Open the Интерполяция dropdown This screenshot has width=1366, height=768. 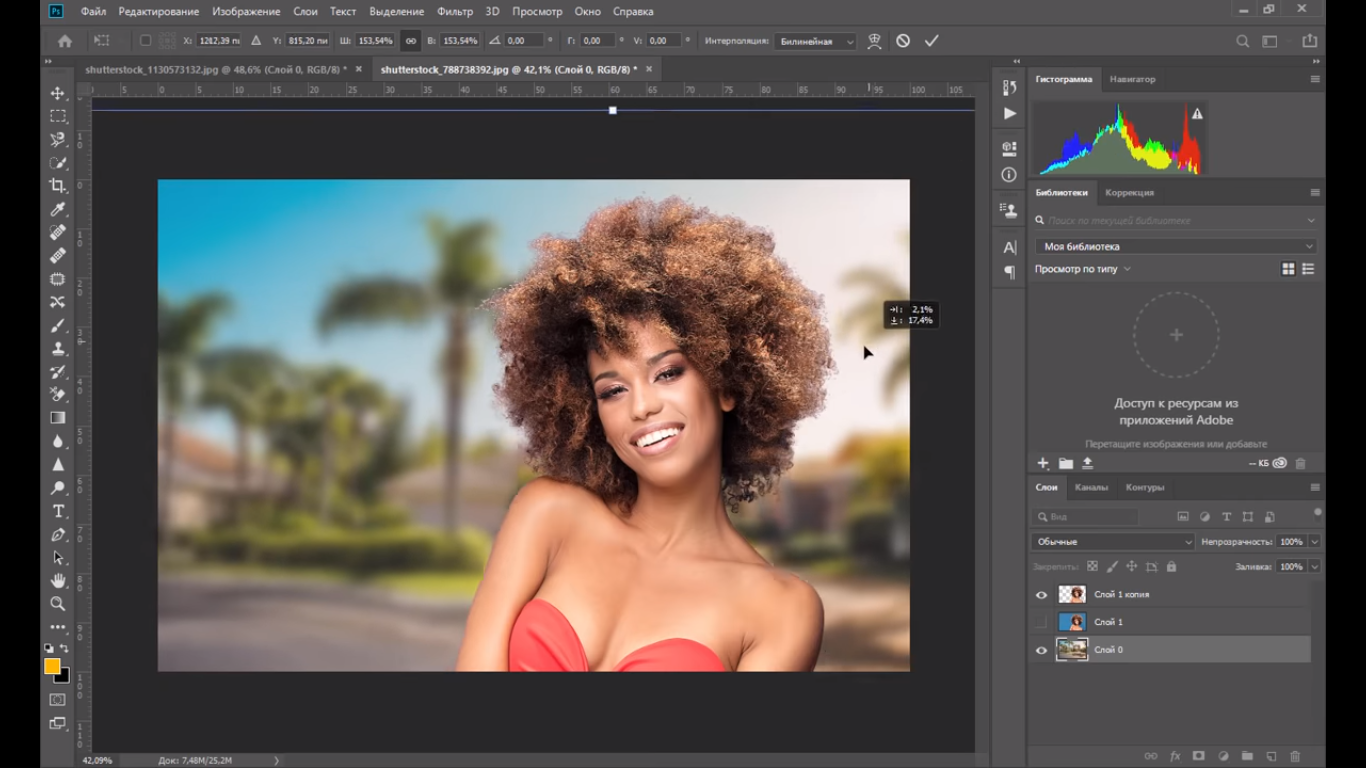click(x=816, y=42)
